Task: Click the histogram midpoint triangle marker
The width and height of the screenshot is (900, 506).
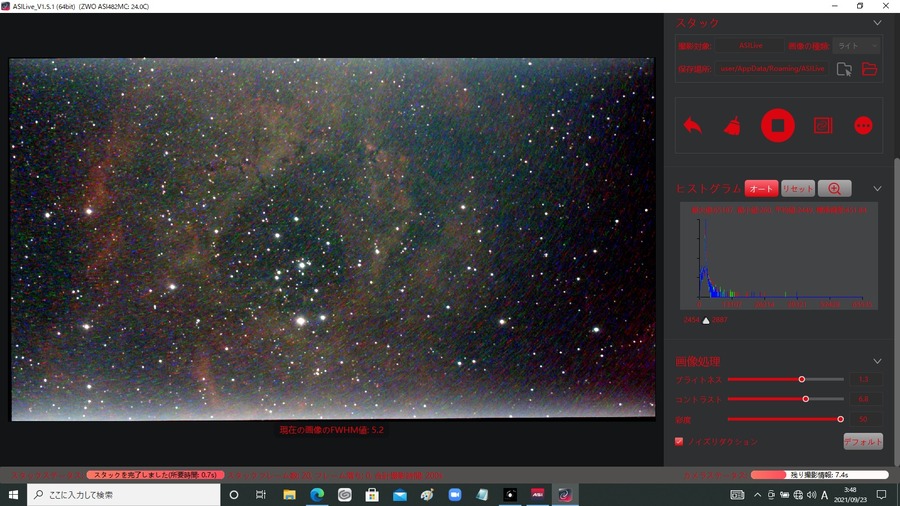Action: point(706,320)
